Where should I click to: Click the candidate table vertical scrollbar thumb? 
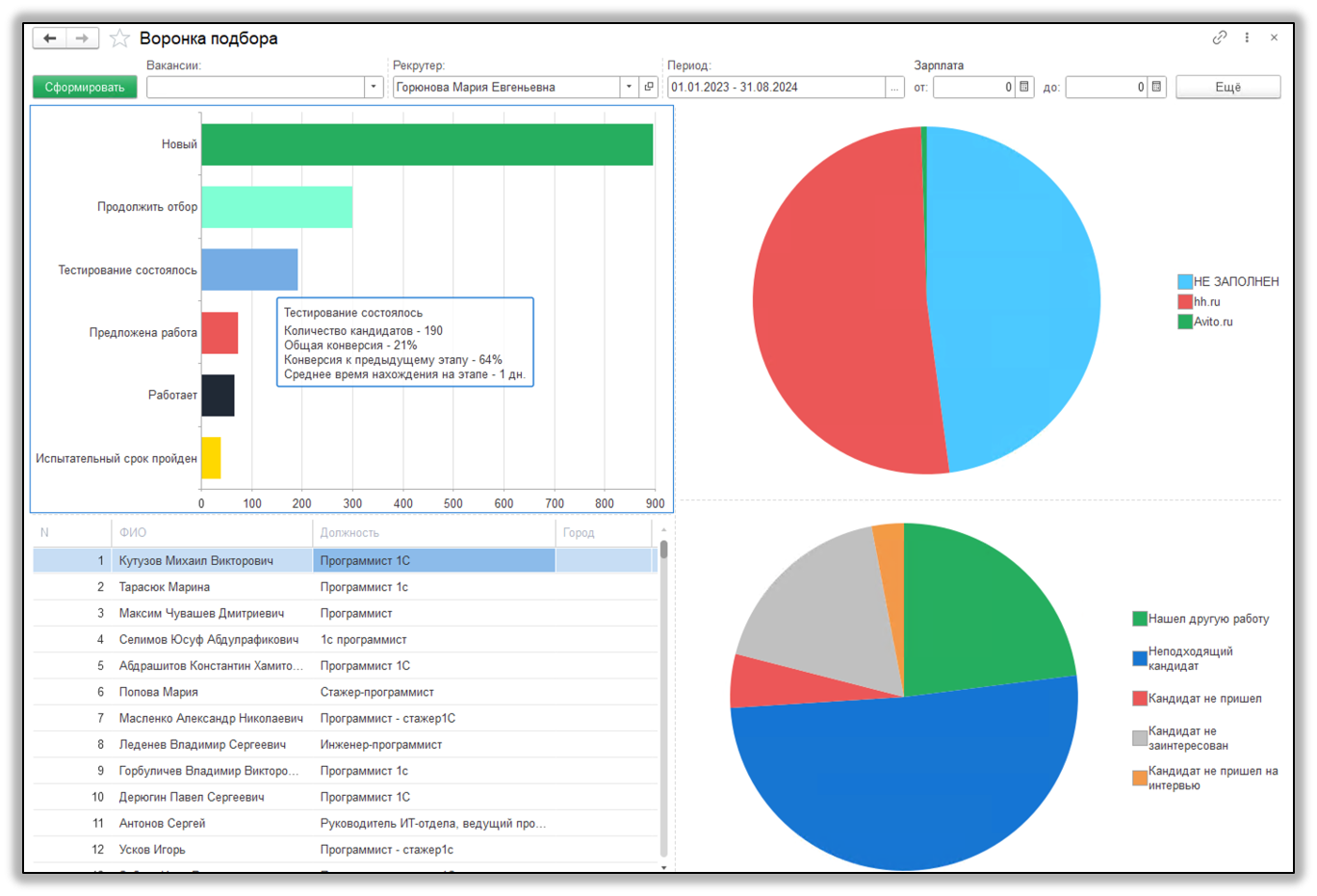(x=663, y=549)
